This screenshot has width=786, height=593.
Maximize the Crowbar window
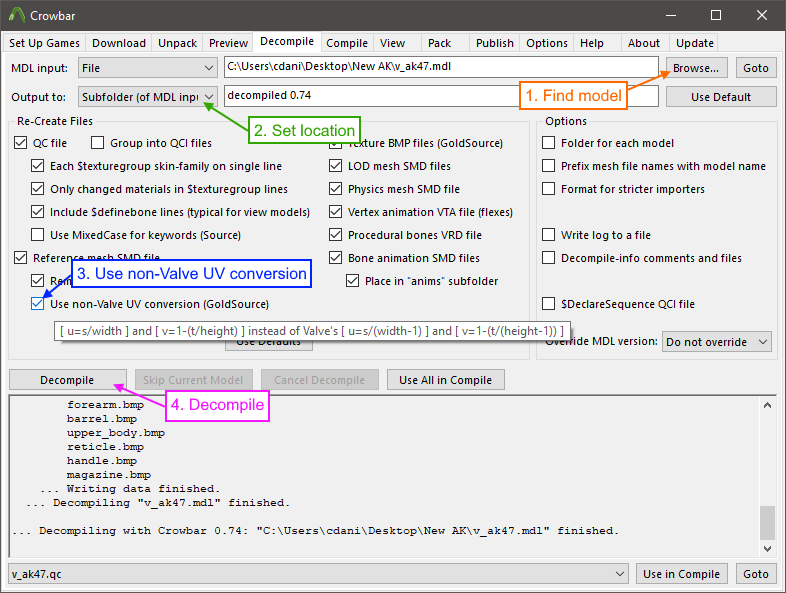[716, 15]
